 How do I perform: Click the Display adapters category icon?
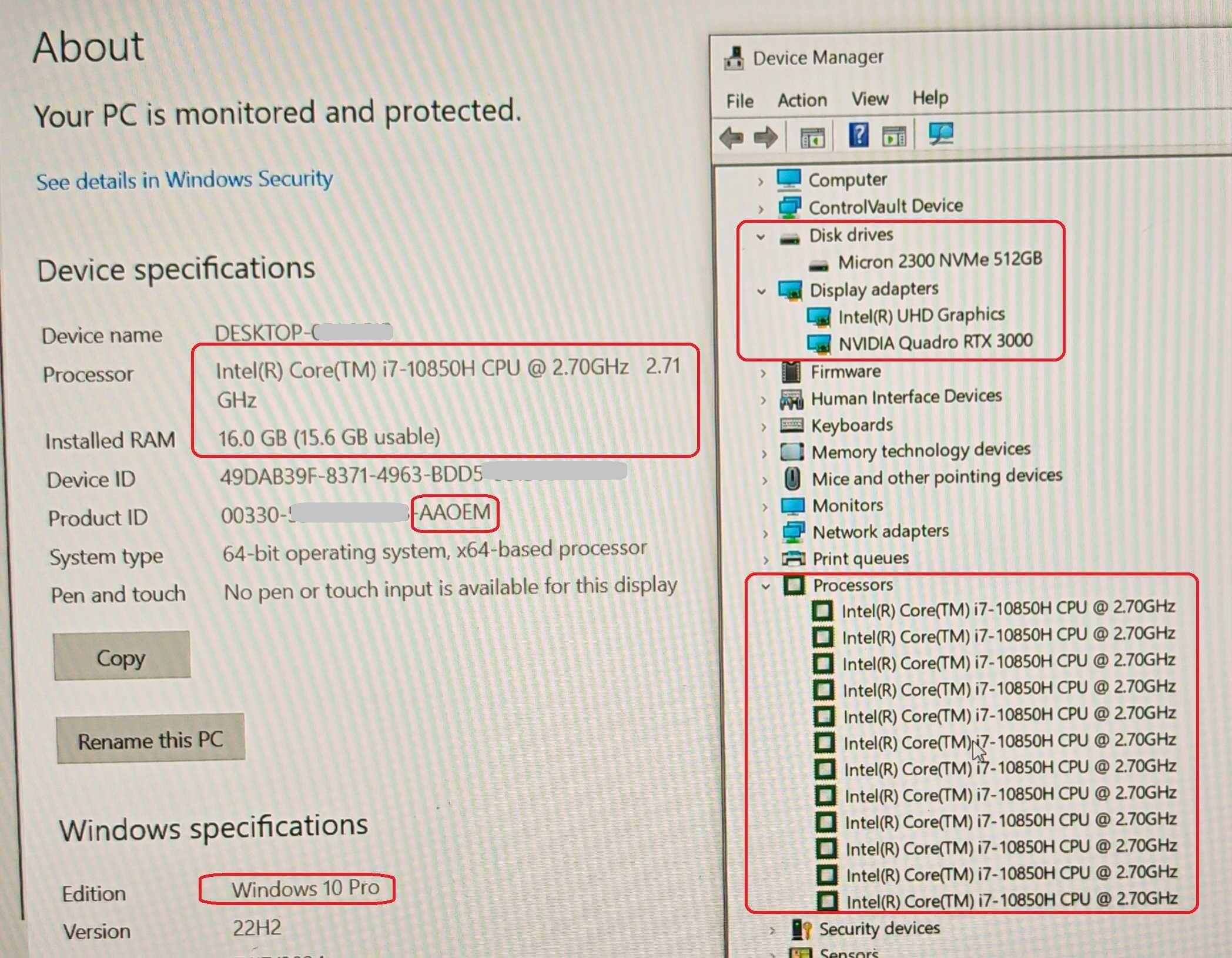(x=791, y=290)
